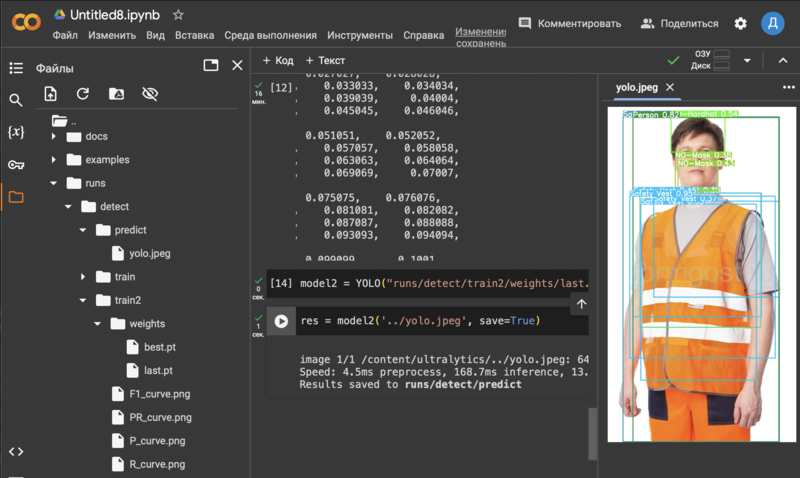Click the upload file icon
The image size is (800, 478).
tap(50, 94)
